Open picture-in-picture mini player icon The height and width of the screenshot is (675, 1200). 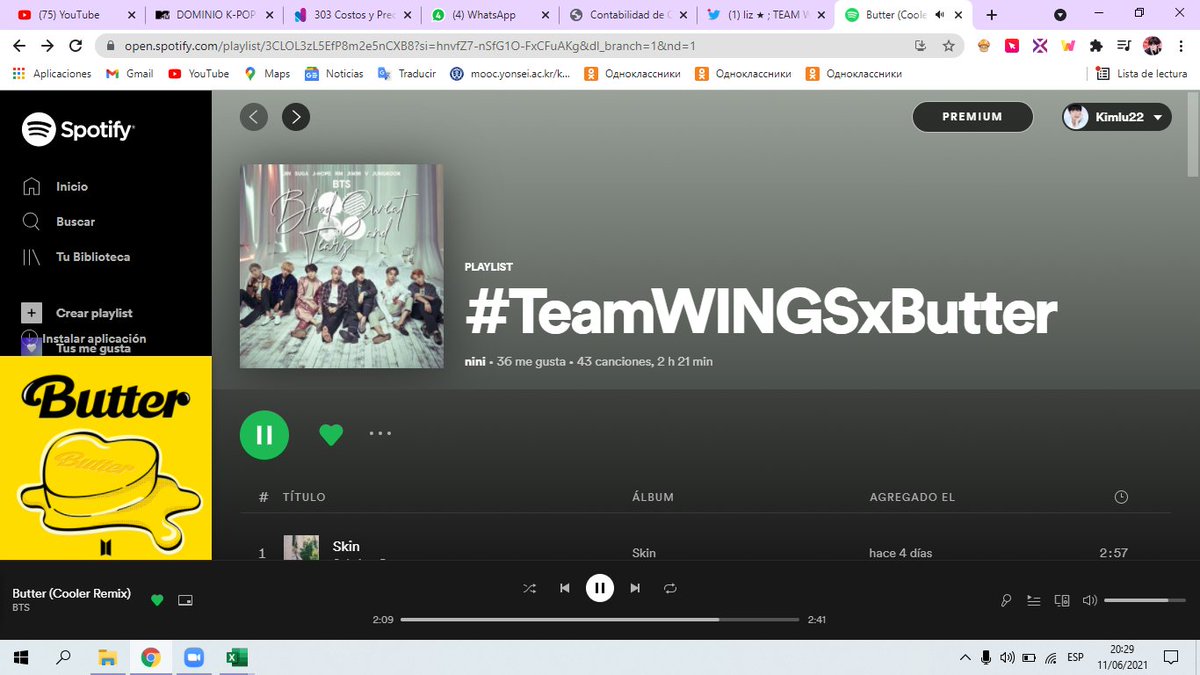pyautogui.click(x=184, y=600)
